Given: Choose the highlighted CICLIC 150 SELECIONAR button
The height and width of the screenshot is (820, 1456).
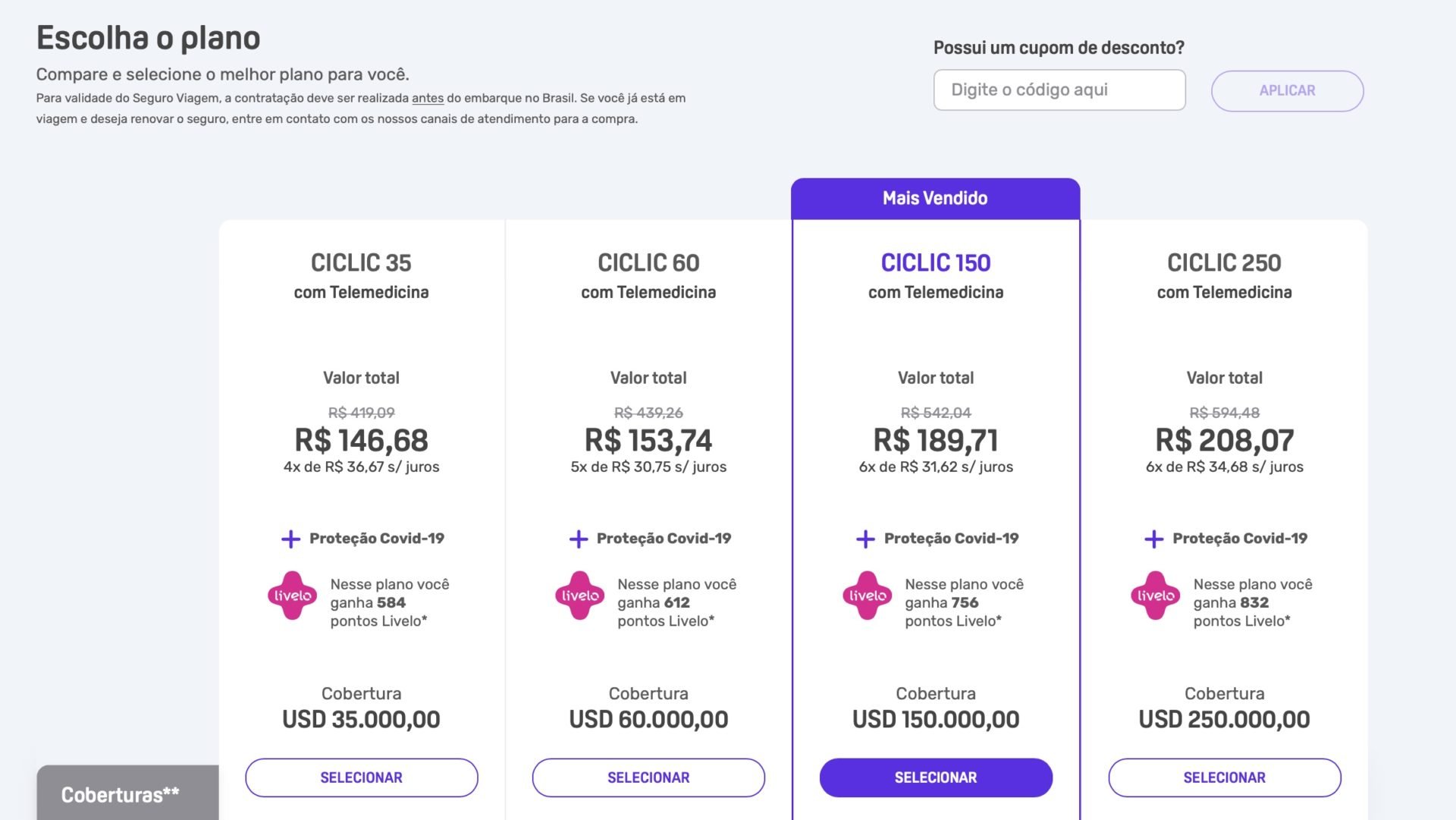Looking at the screenshot, I should click(x=936, y=778).
